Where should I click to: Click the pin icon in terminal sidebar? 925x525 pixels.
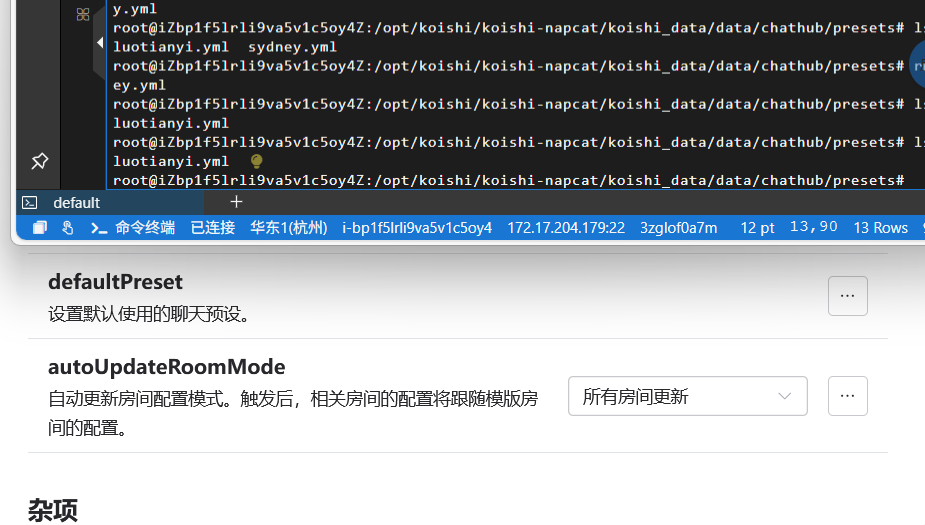pyautogui.click(x=40, y=161)
